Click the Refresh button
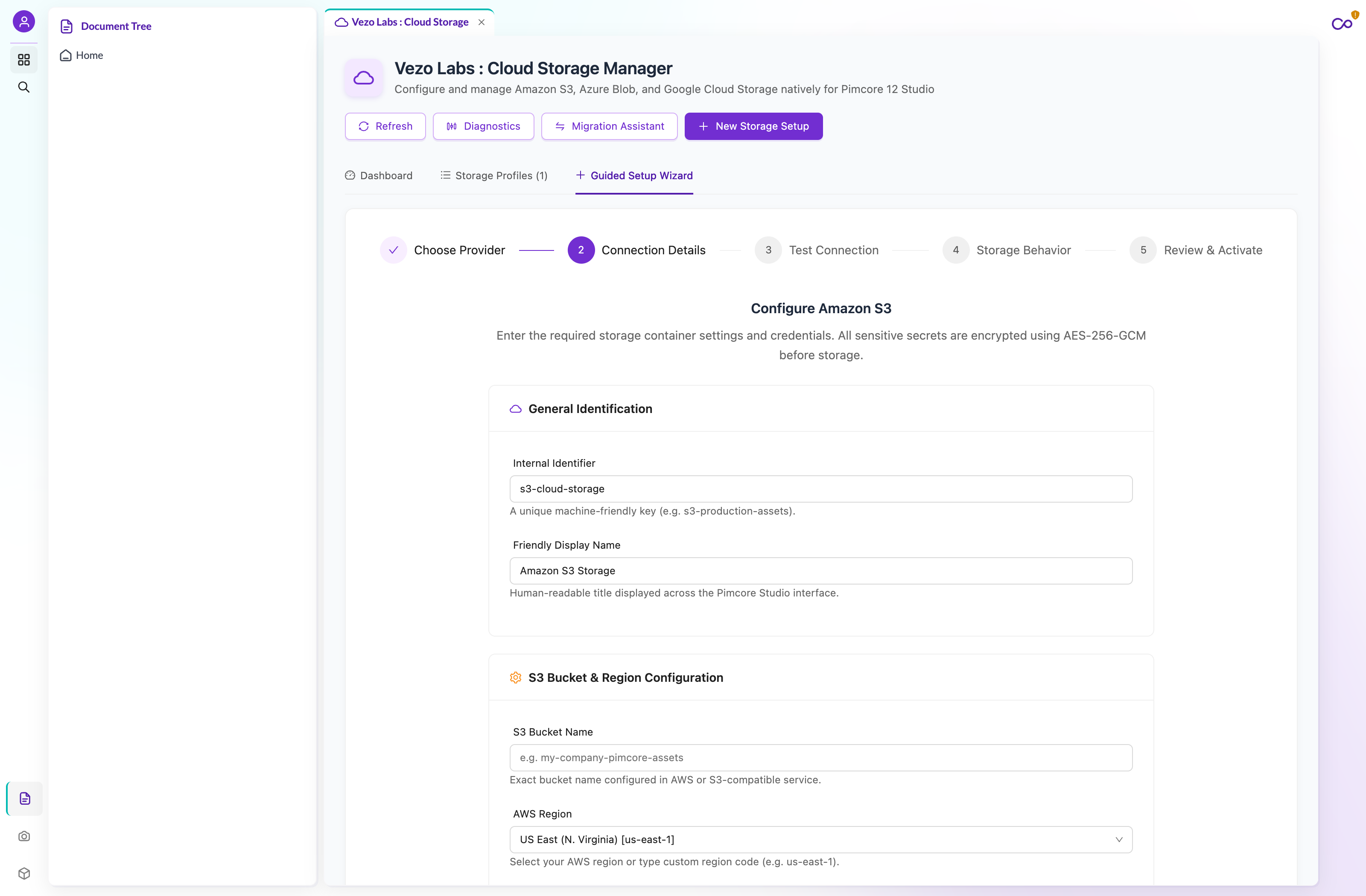The width and height of the screenshot is (1366, 896). pyautogui.click(x=385, y=126)
